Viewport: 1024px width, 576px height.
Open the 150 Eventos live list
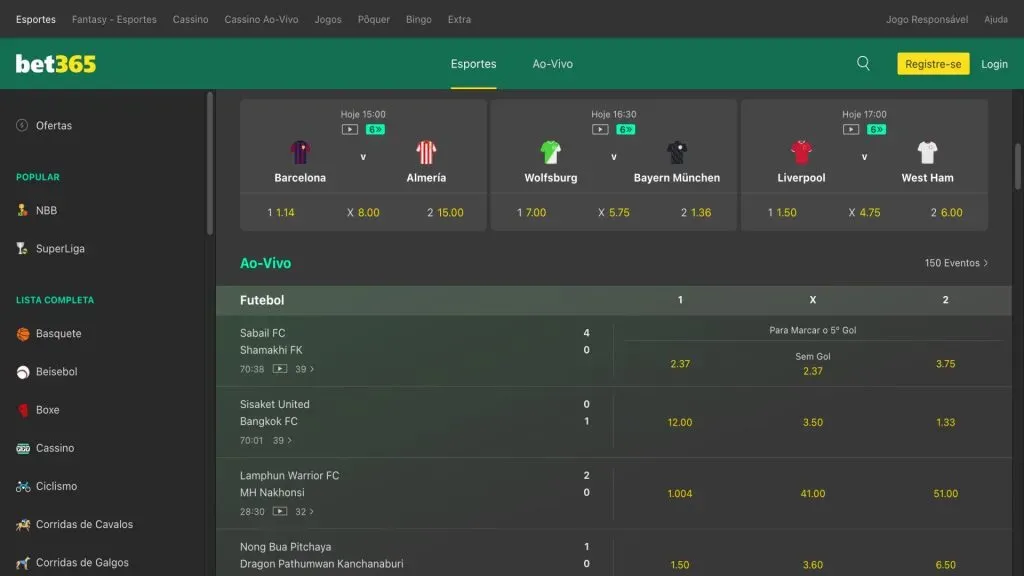[954, 263]
